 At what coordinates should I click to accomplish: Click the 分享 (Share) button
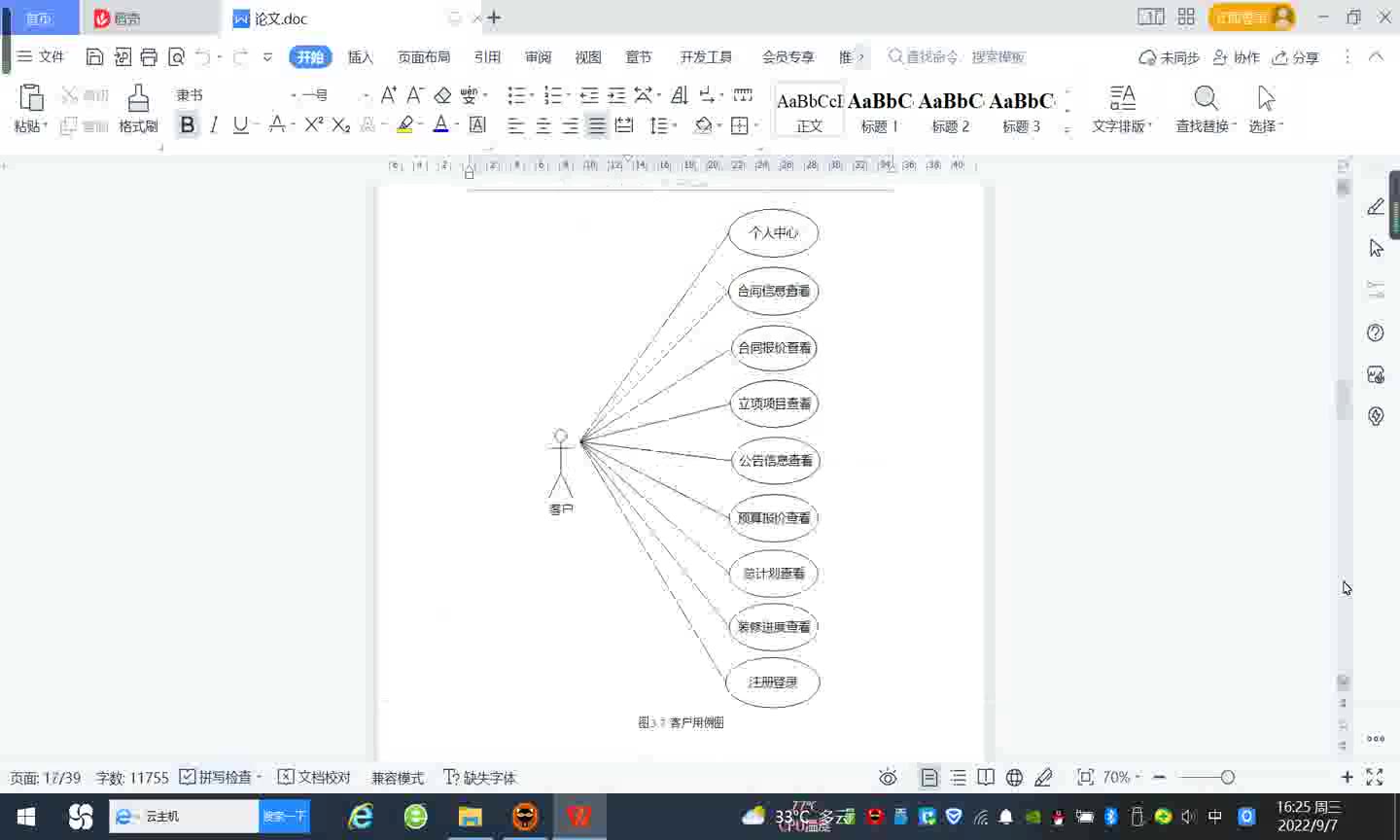(x=1296, y=57)
